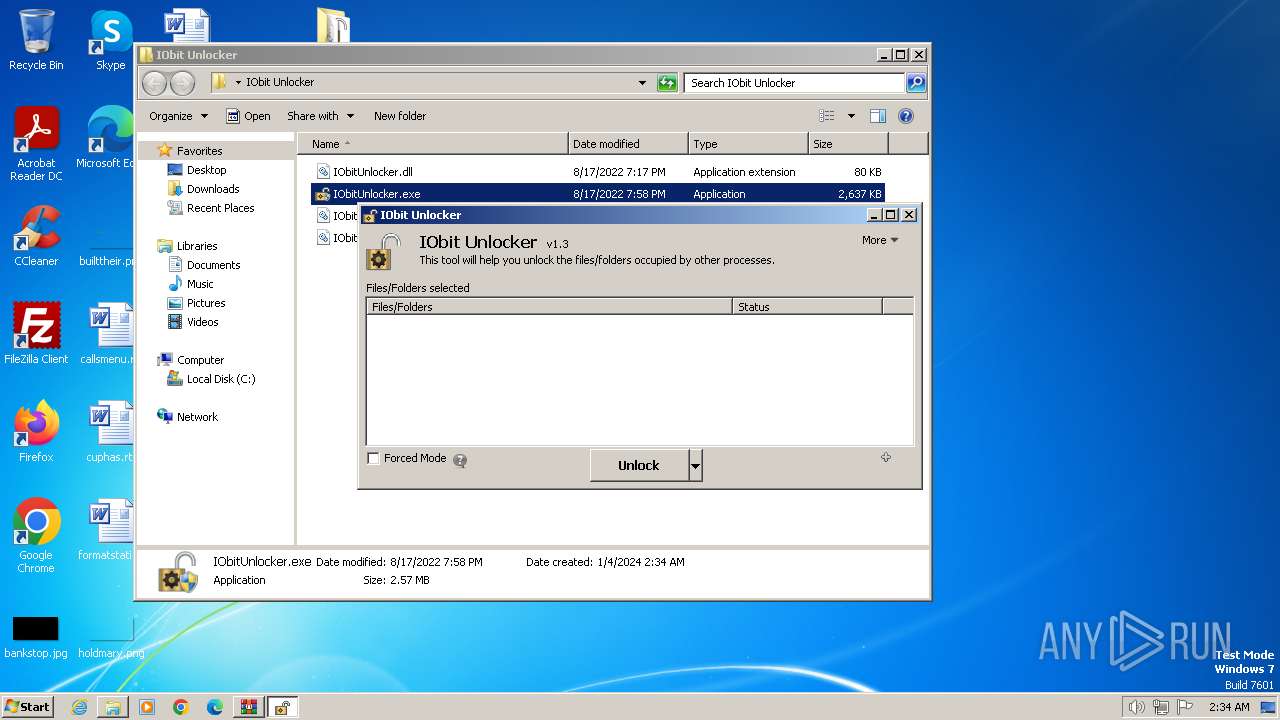Screen dimensions: 1280x720
Task: Open the Share with menu
Action: [x=320, y=116]
